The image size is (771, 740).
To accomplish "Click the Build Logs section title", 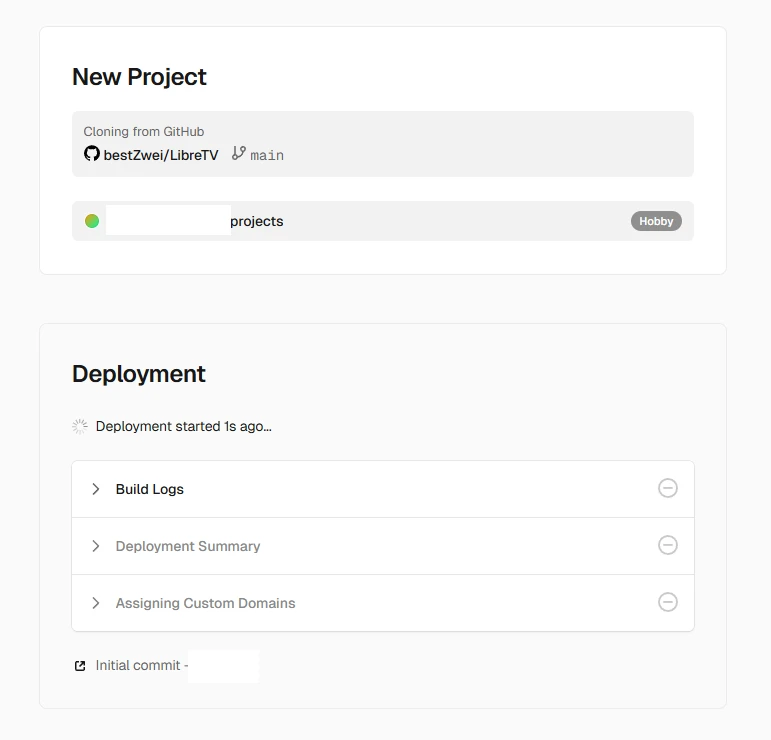I will [x=150, y=489].
